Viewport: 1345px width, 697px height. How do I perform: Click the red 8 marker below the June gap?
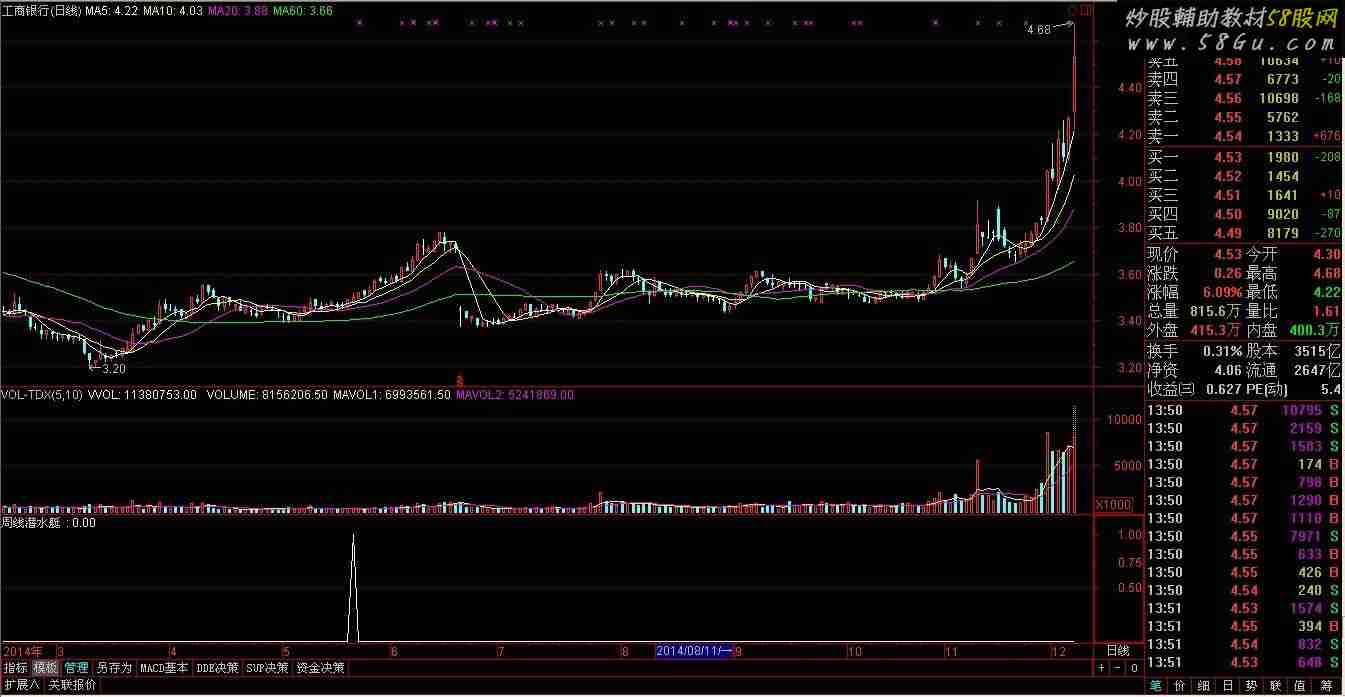click(x=460, y=380)
